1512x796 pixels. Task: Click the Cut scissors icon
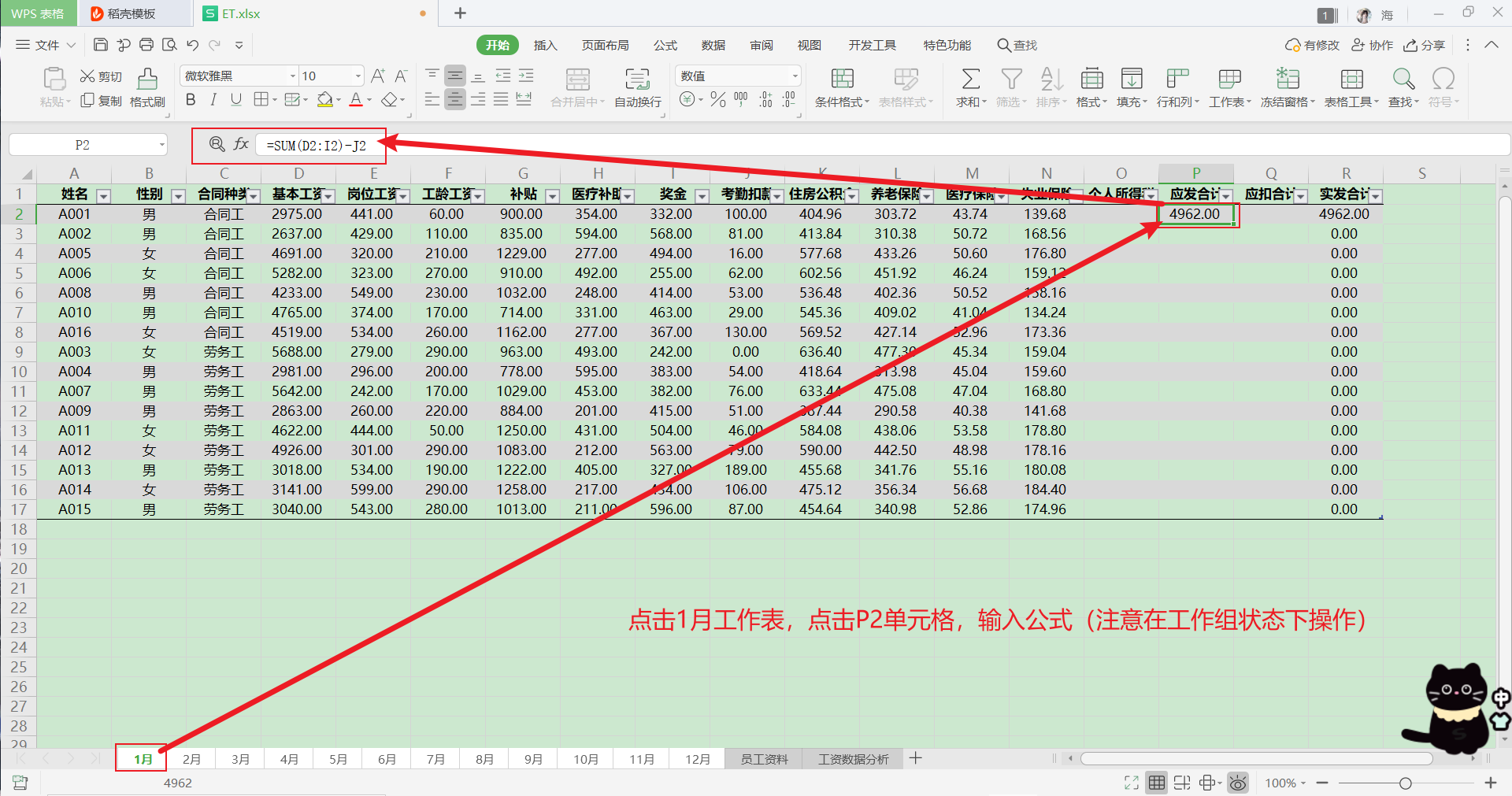(x=87, y=76)
